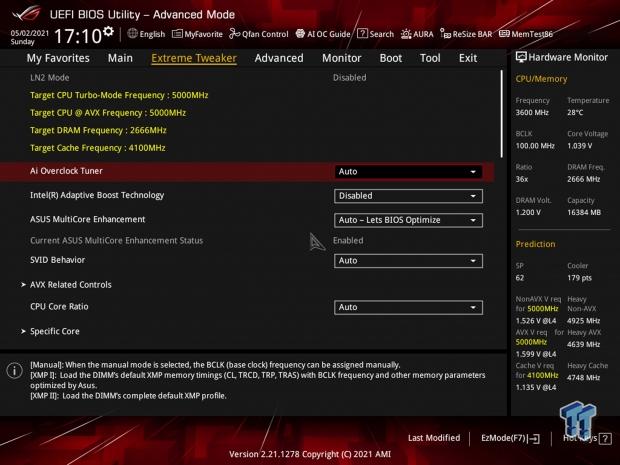Click the 05/02/2021 date text
This screenshot has height=465, width=620.
[30, 33]
